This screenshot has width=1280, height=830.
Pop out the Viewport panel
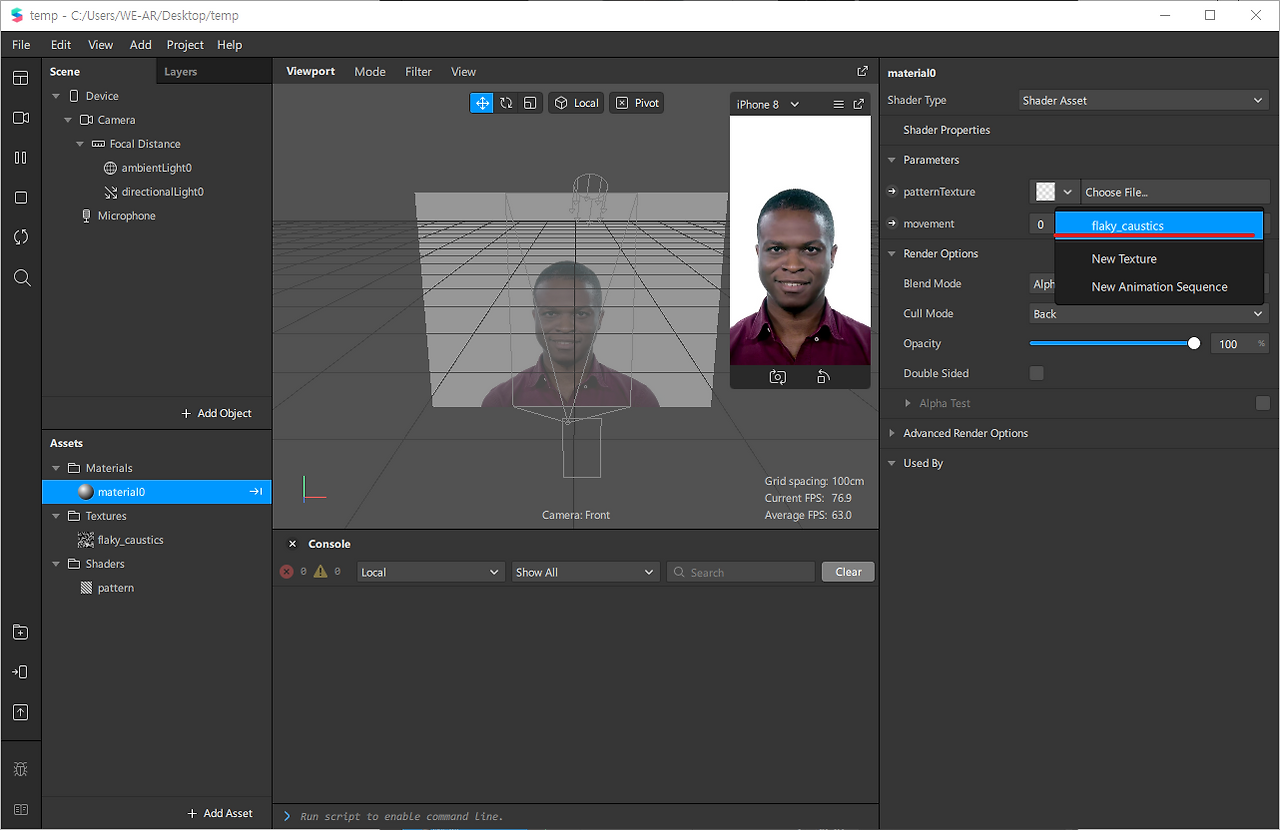point(863,71)
